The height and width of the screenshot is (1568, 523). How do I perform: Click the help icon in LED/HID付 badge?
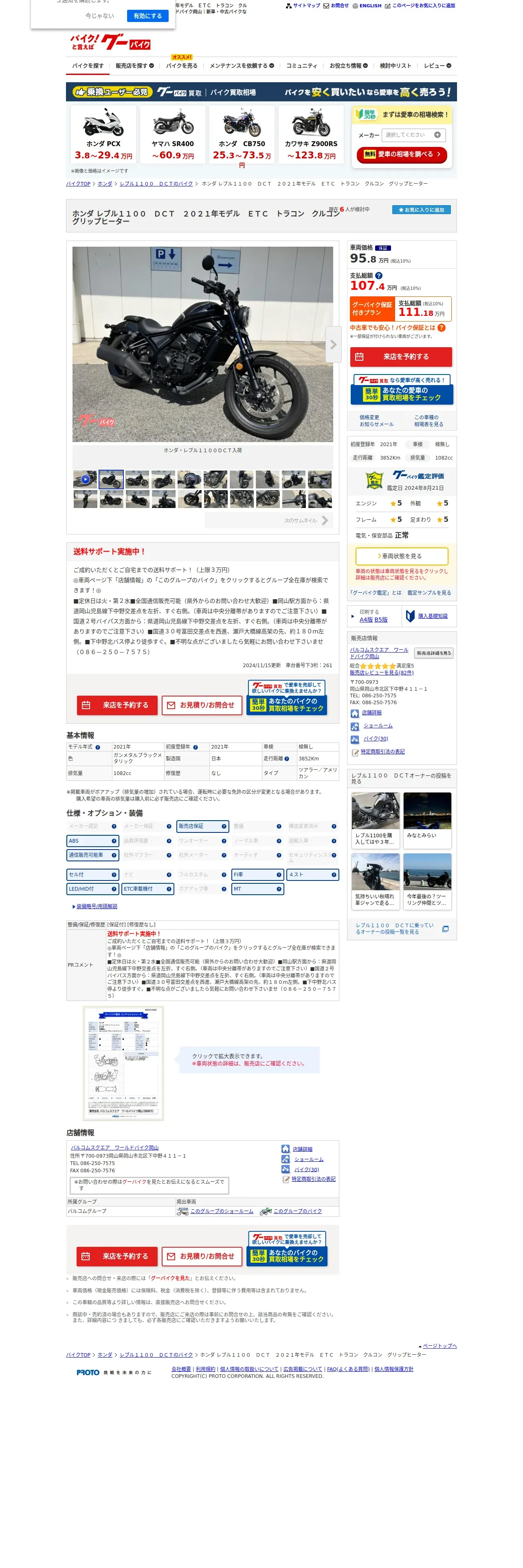114,889
